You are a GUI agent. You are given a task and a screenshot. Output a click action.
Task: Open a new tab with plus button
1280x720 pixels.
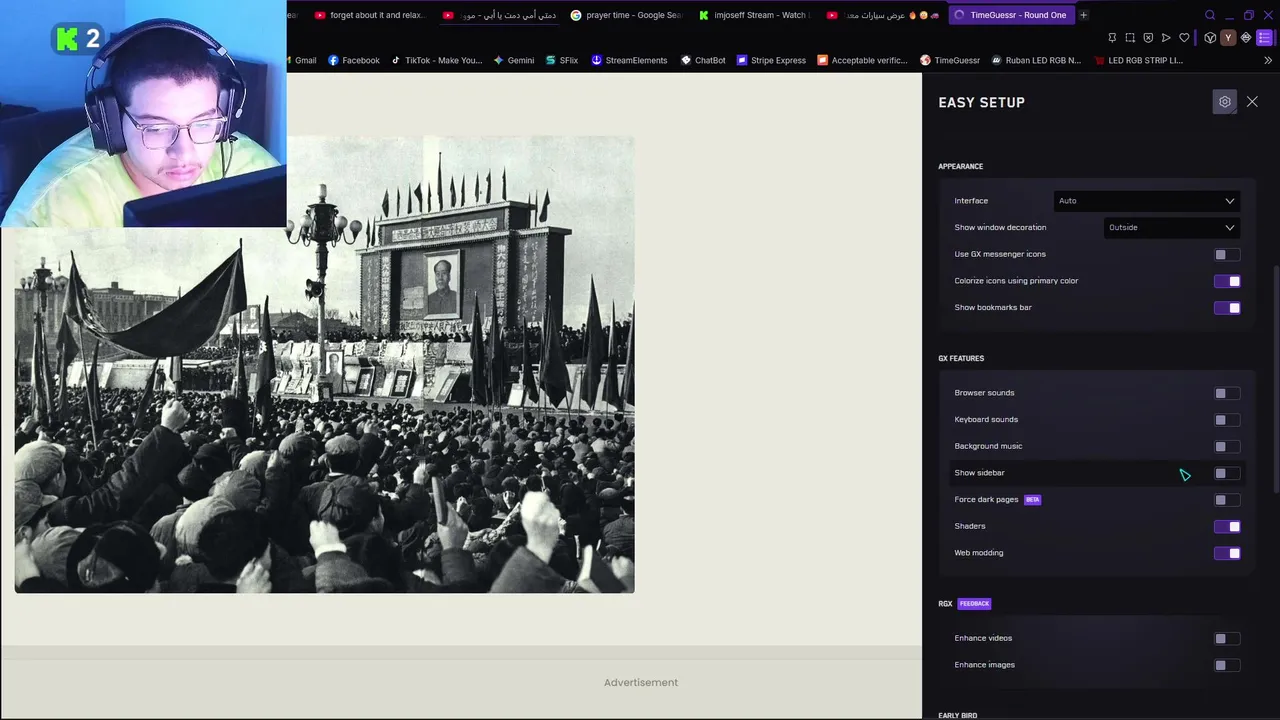pos(1083,15)
